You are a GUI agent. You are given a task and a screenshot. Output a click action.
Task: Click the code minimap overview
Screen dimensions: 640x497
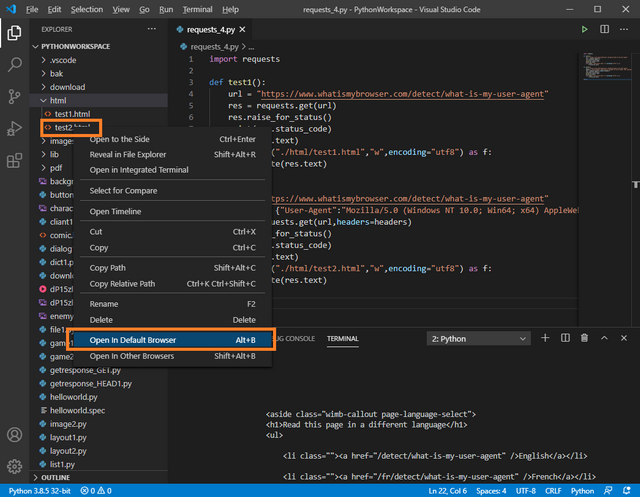606,67
